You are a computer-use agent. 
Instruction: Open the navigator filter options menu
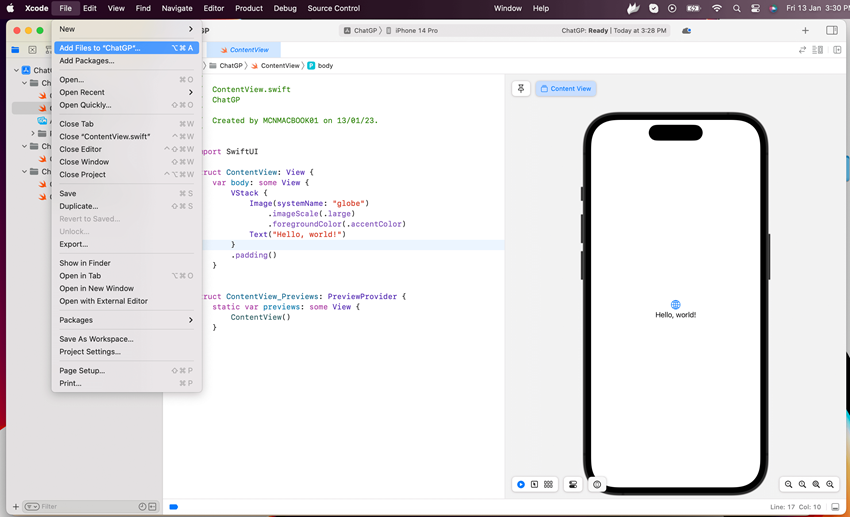pyautogui.click(x=32, y=507)
